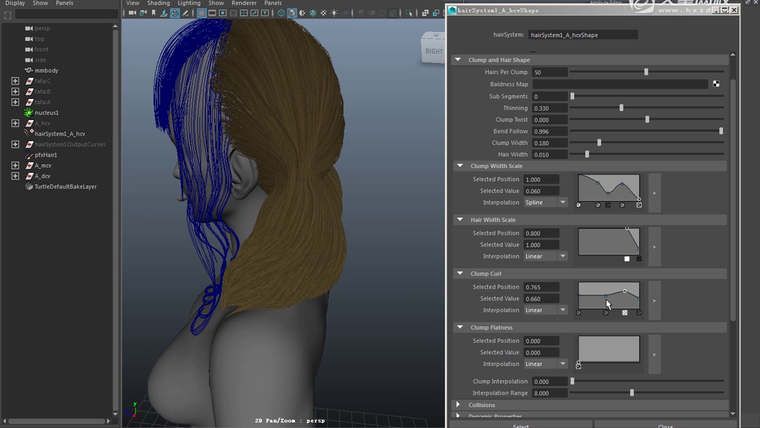Screen dimensions: 760x428
Task: Open the Shading menu in viewport
Action: (x=159, y=3)
